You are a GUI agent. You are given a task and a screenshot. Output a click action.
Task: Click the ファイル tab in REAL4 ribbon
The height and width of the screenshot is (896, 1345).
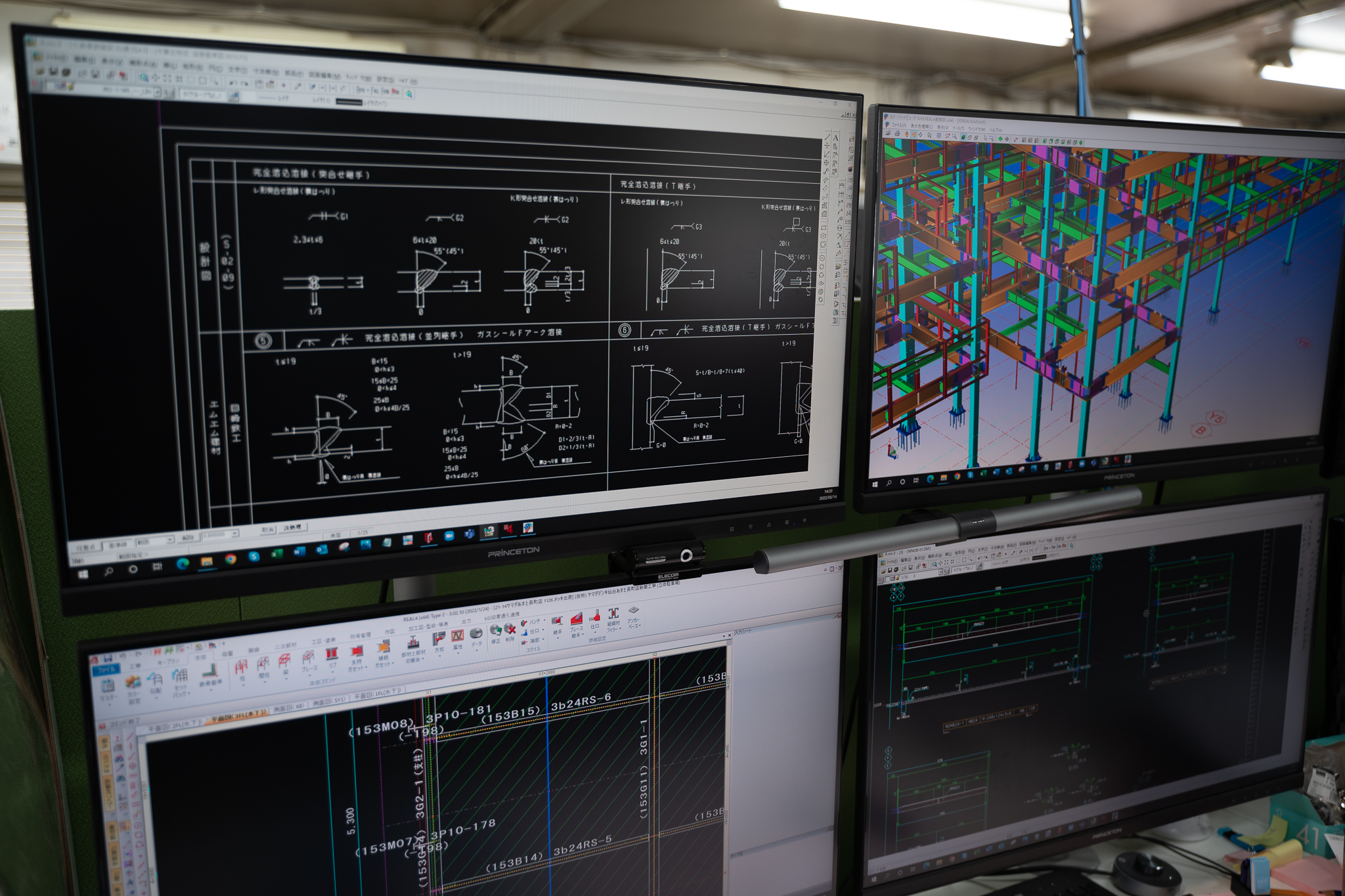tap(106, 670)
